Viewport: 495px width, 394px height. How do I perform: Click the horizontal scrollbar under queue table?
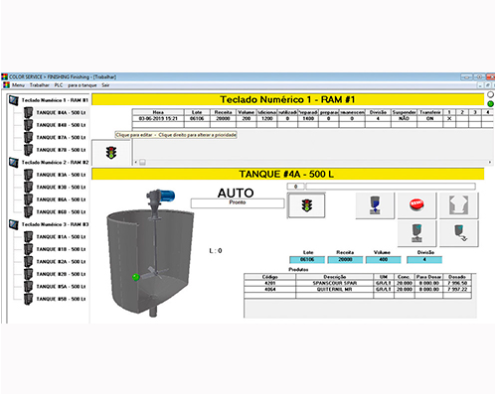[313, 162]
